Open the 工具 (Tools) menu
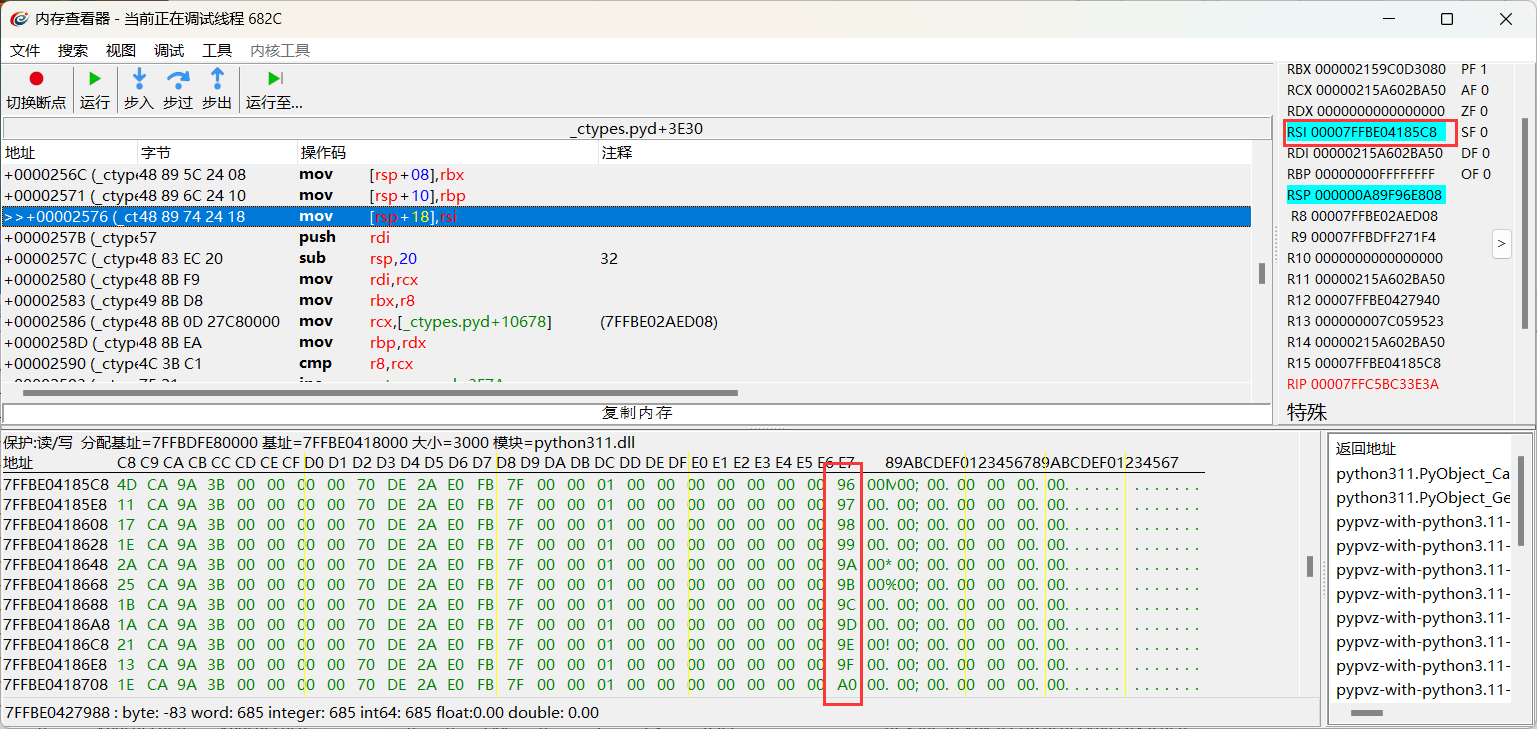 [217, 51]
